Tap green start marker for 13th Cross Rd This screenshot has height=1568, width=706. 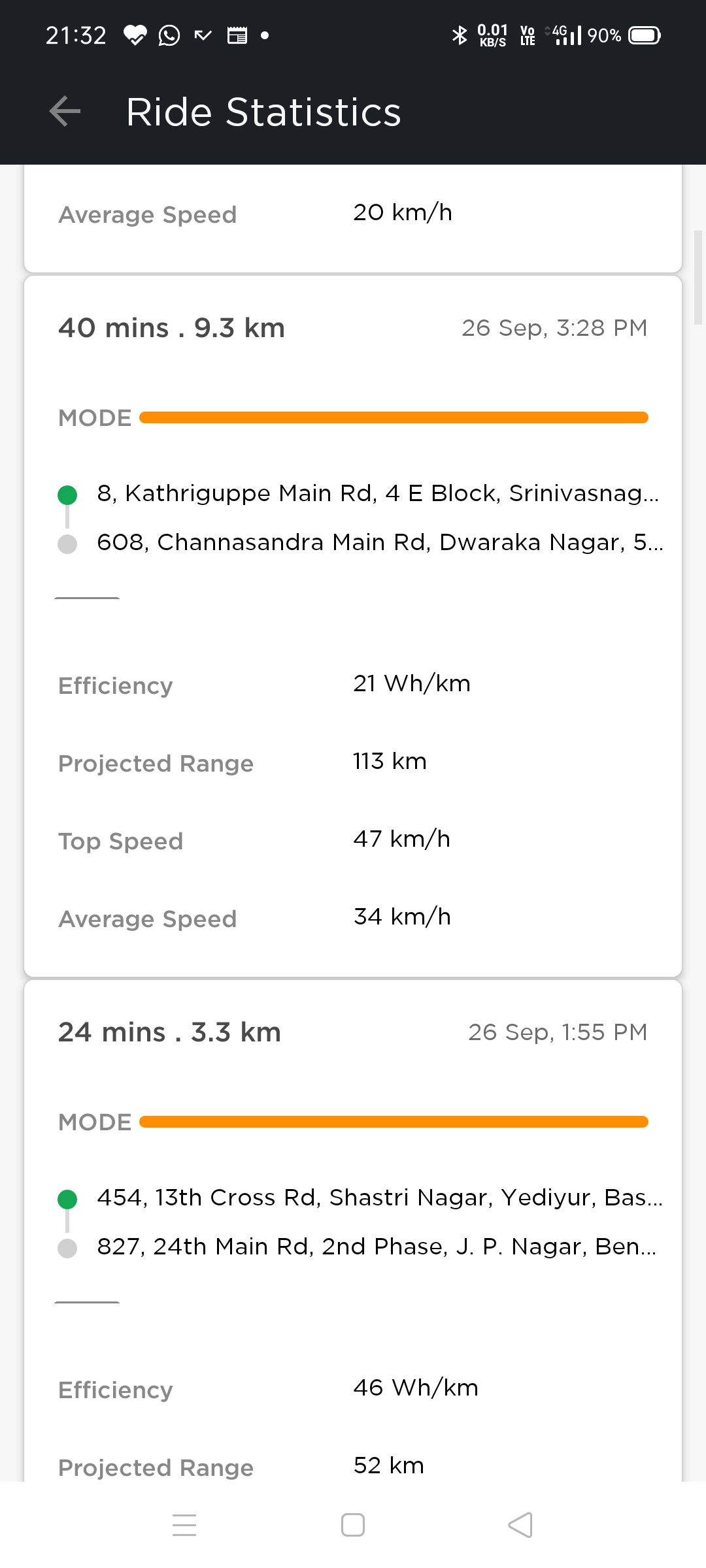67,1199
